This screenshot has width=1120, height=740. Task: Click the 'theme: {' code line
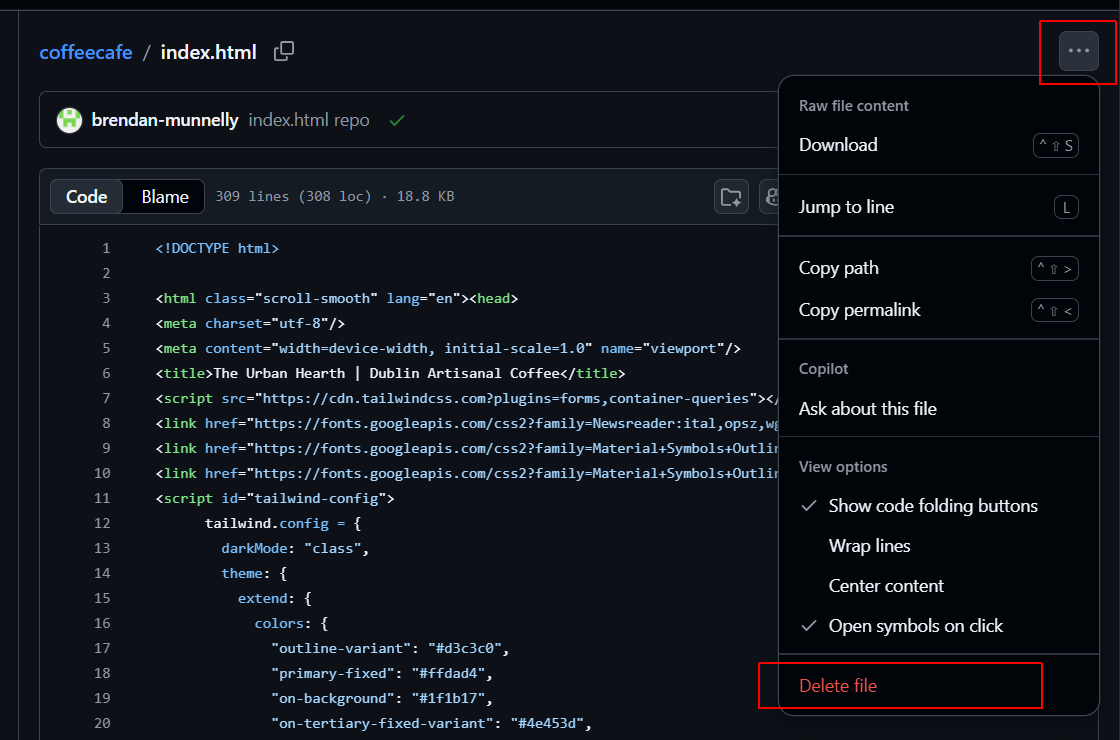click(254, 574)
